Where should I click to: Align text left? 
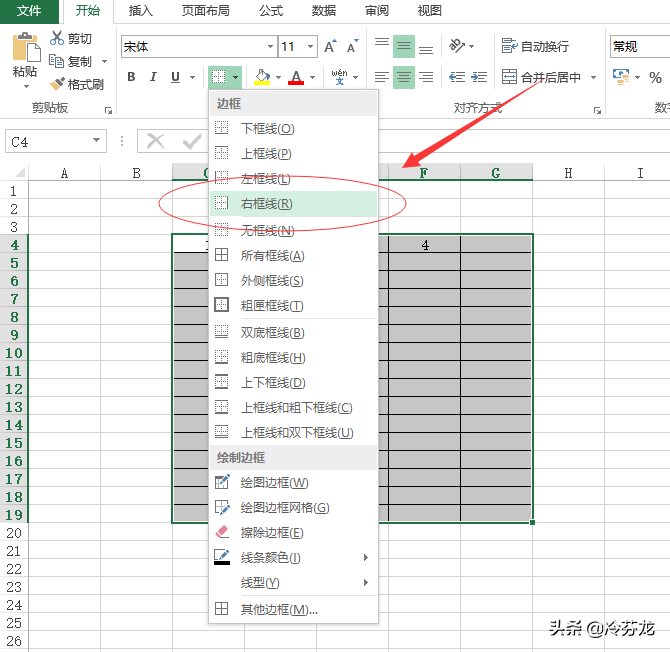point(382,77)
